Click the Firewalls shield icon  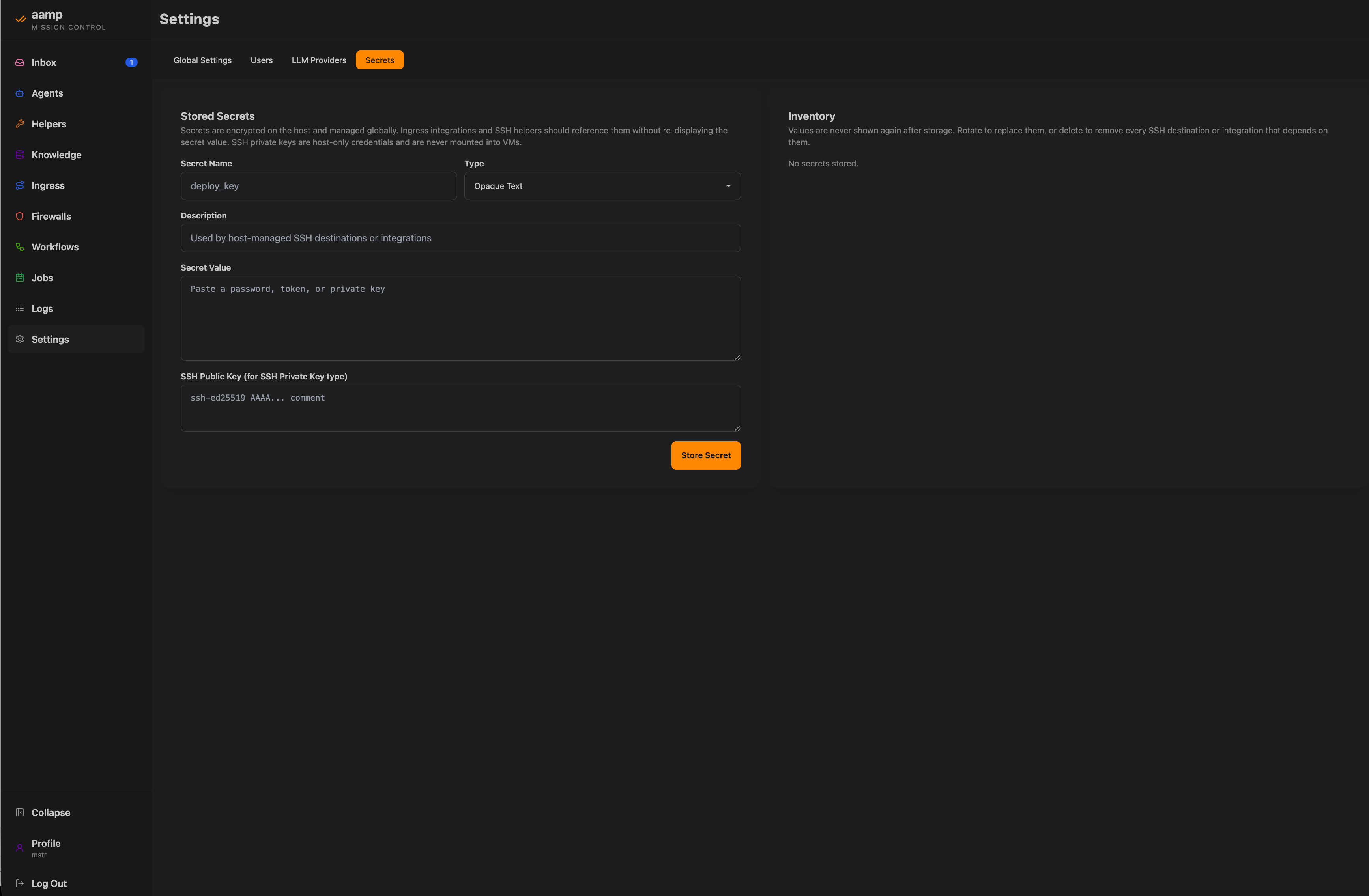pyautogui.click(x=20, y=216)
